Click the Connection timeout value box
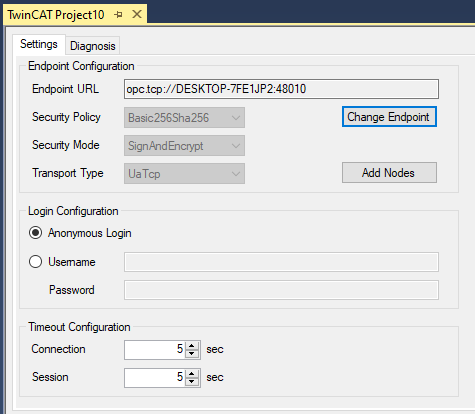Viewport: 475px width, 414px height. tap(155, 350)
